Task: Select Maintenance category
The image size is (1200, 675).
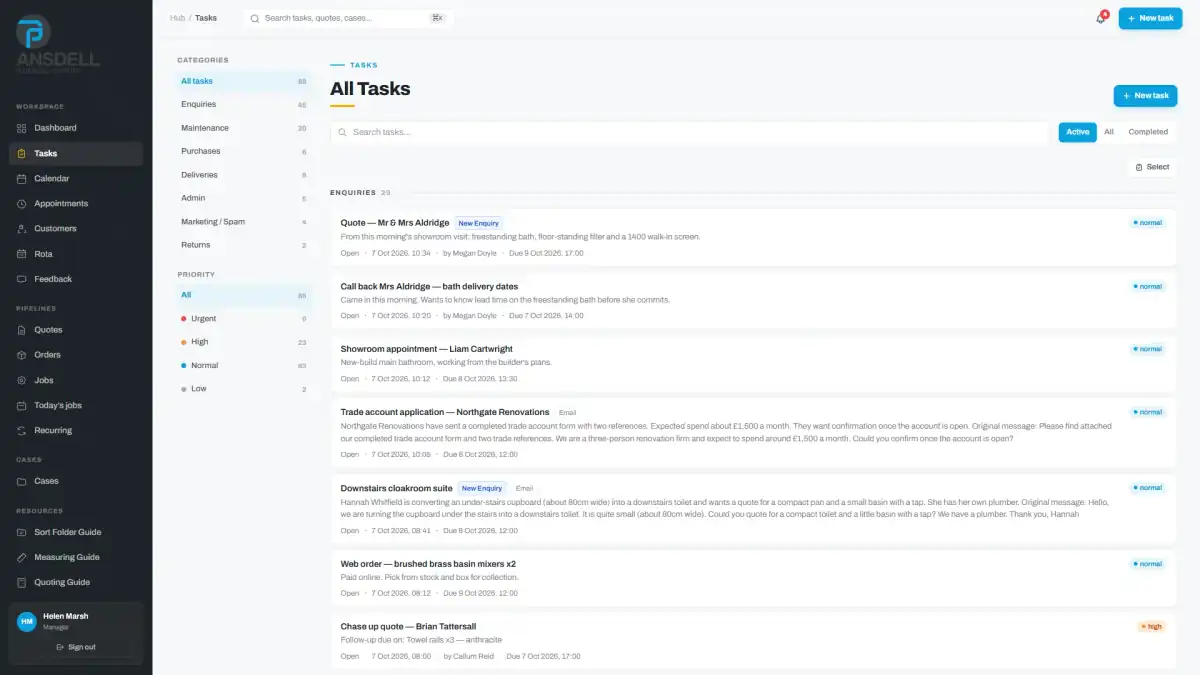Action: (244, 128)
